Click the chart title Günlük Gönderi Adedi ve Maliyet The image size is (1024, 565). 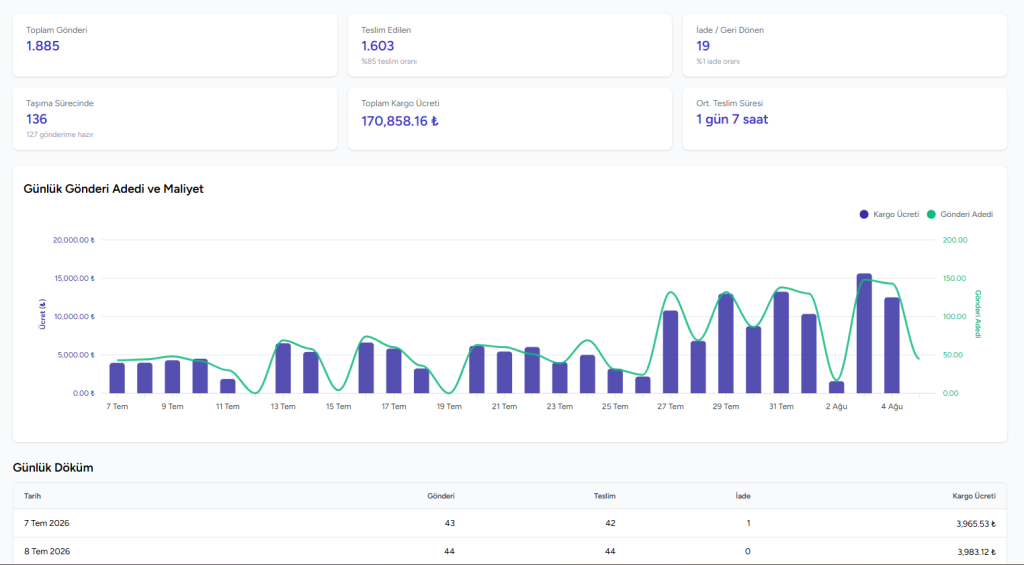click(x=114, y=189)
